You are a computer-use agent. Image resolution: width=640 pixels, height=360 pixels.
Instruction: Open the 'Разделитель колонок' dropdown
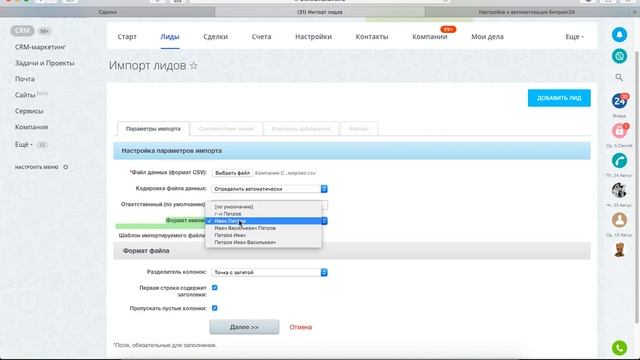(269, 272)
